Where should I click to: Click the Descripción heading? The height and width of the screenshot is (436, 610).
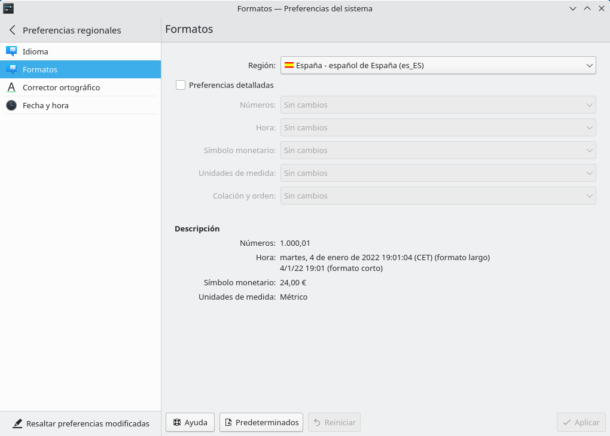[197, 228]
